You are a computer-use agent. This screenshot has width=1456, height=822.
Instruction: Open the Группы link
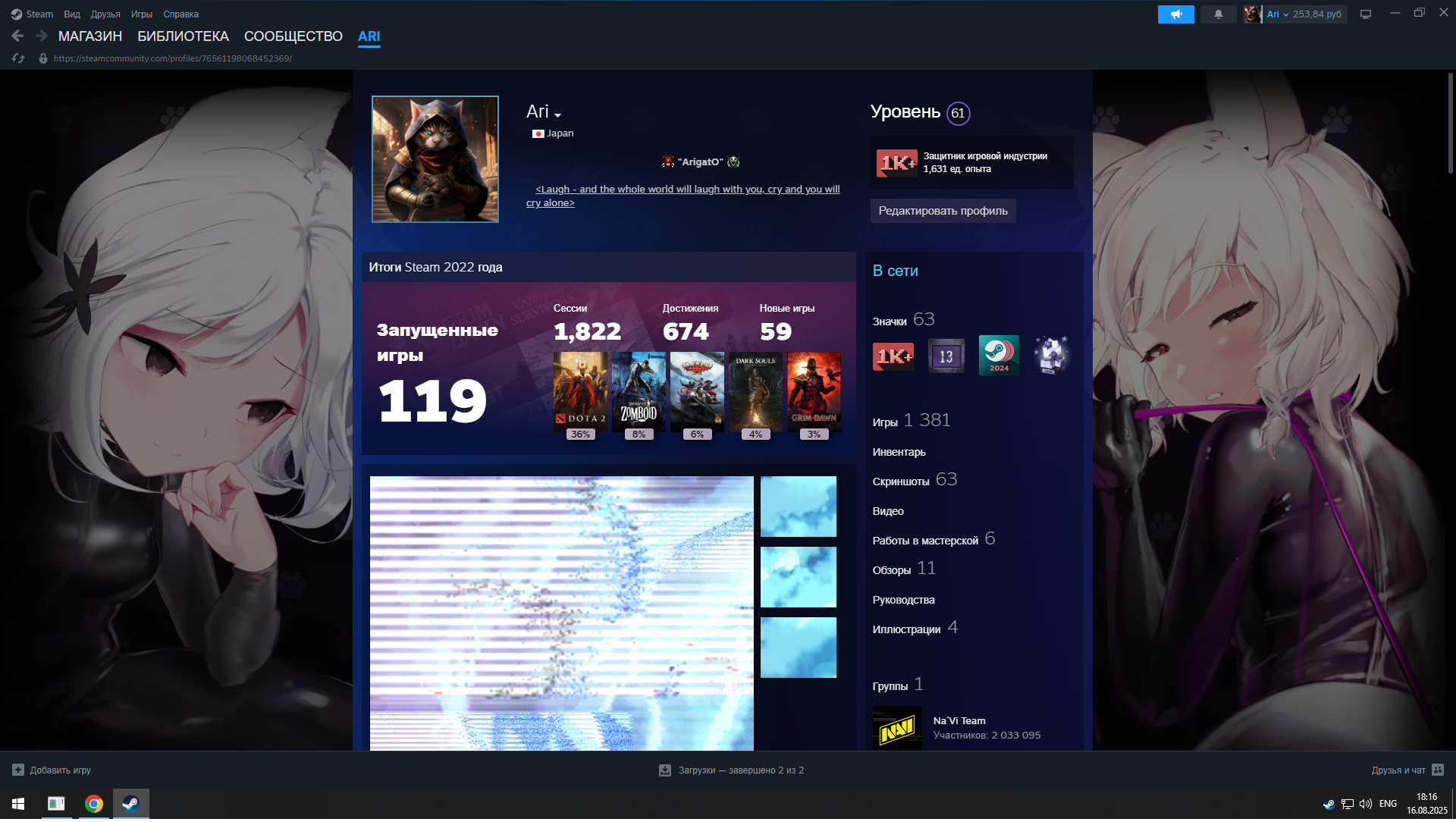[x=898, y=685]
